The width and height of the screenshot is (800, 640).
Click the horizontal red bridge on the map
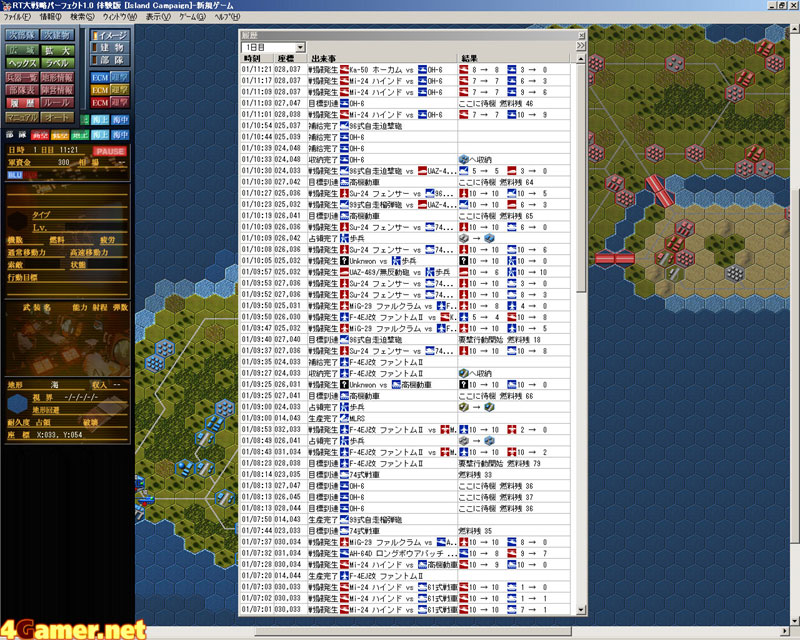(x=614, y=258)
